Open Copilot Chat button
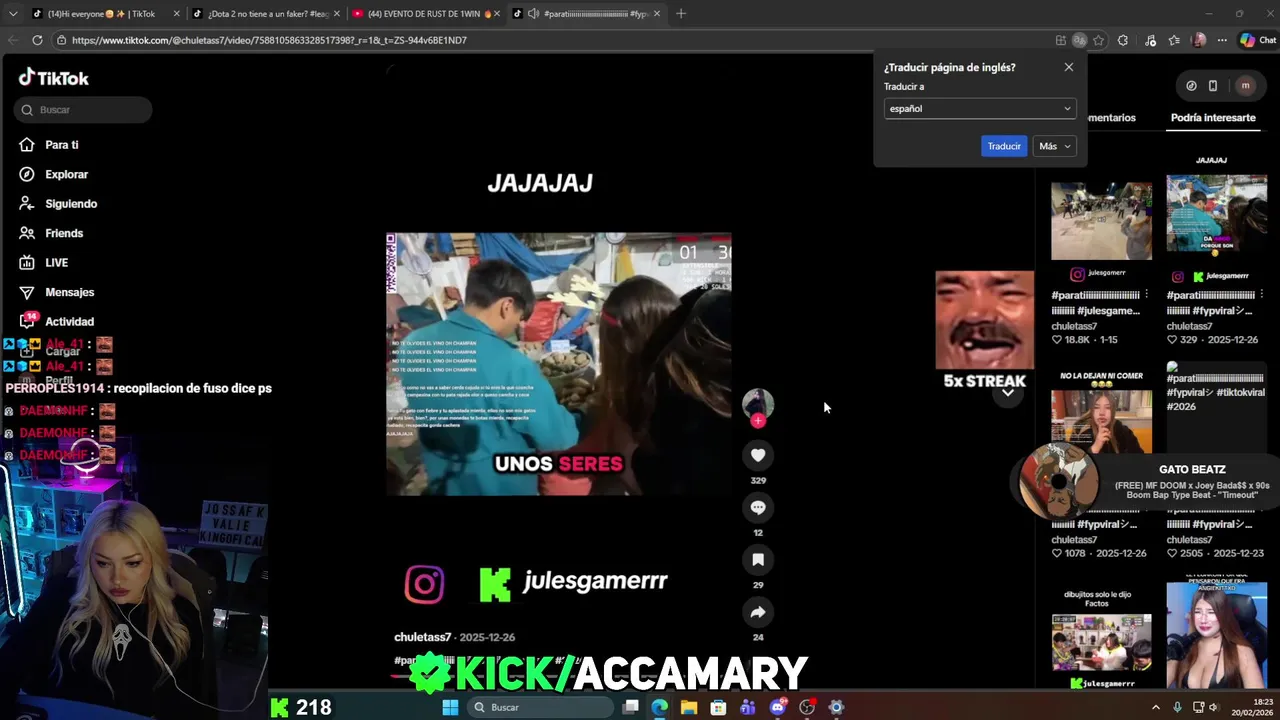The width and height of the screenshot is (1280, 720). coord(1258,40)
